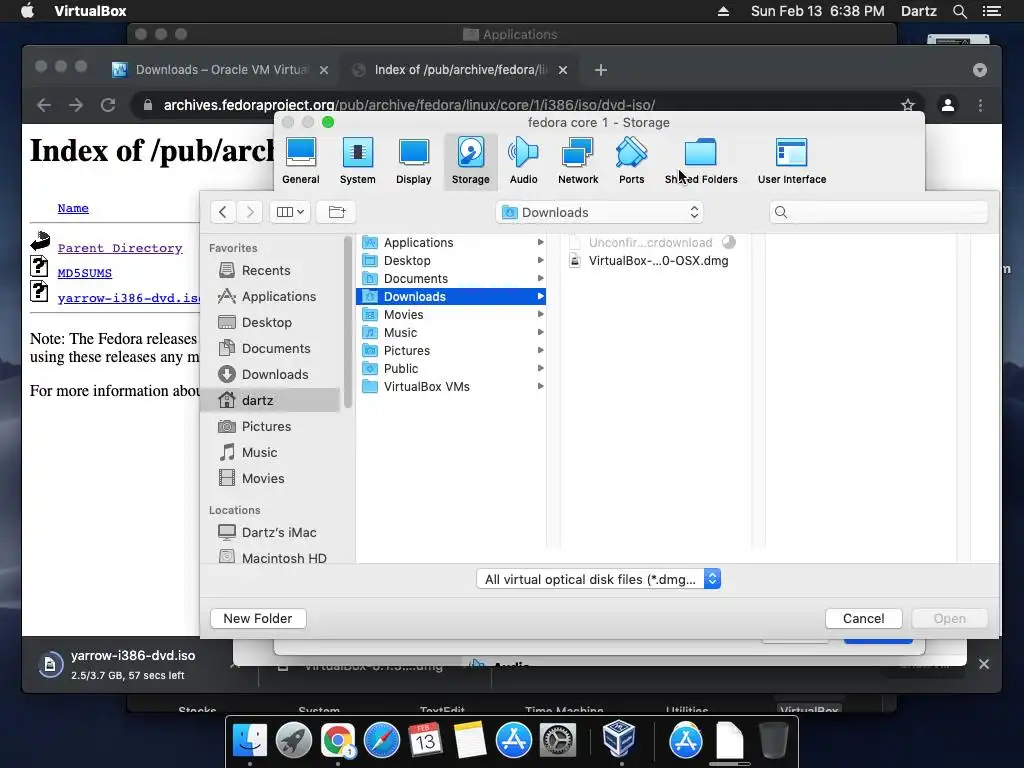Image resolution: width=1024 pixels, height=768 pixels.
Task: Select Movies in sidebar Favorites
Action: pos(270,479)
